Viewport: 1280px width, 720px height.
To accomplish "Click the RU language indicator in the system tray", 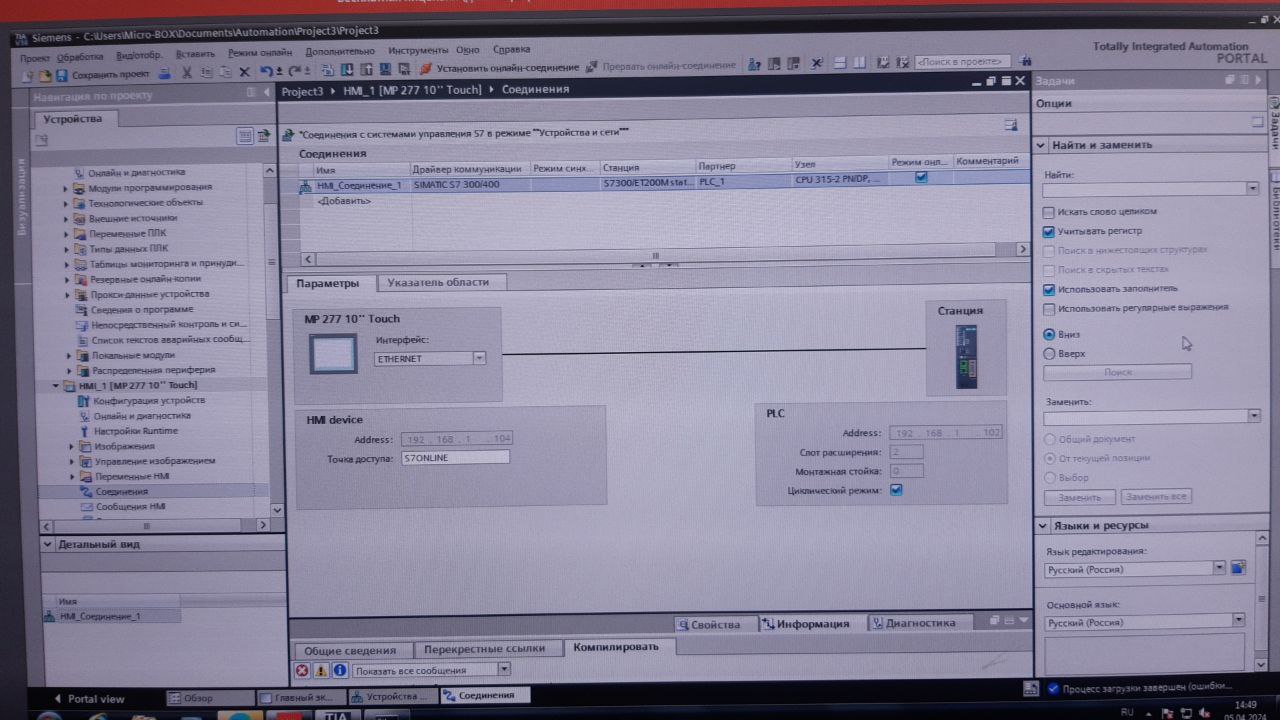I will 1127,712.
